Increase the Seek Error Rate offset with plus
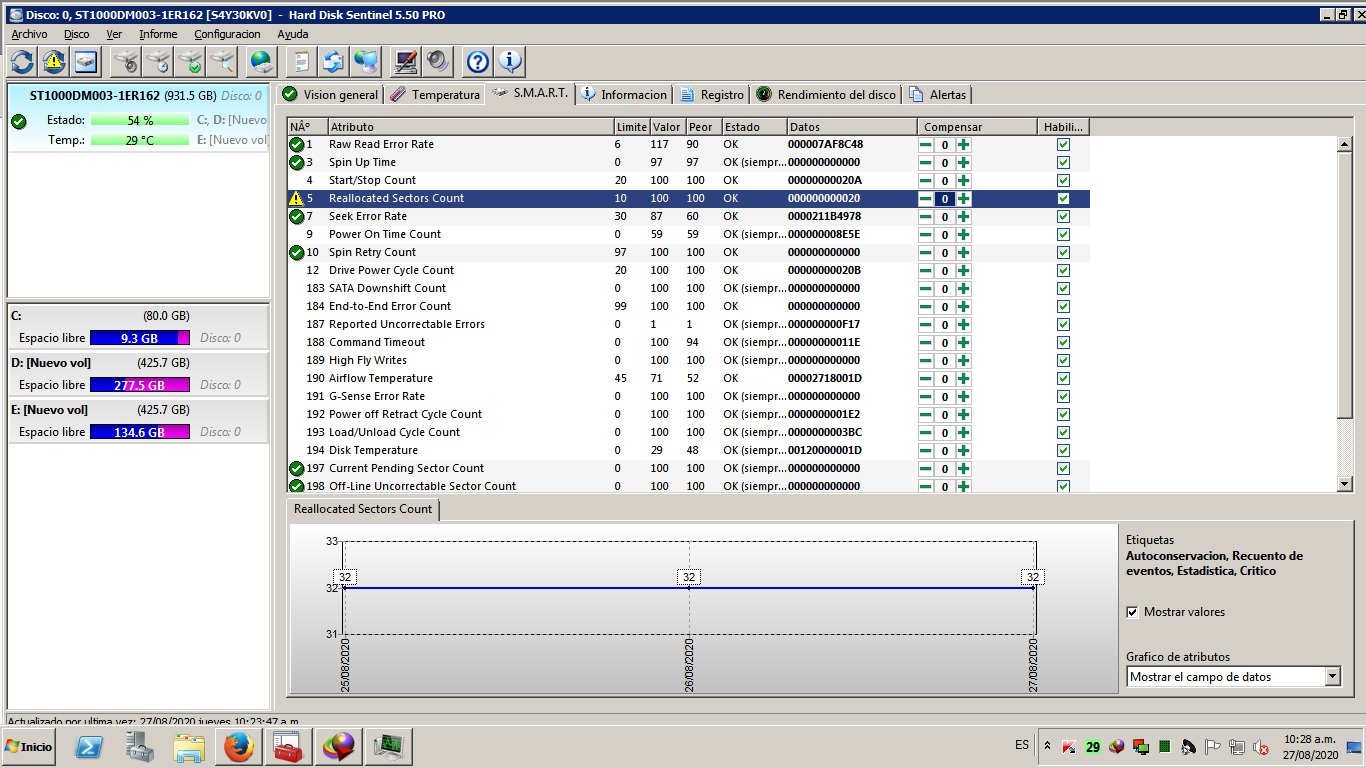Viewport: 1366px width, 768px height. click(963, 216)
